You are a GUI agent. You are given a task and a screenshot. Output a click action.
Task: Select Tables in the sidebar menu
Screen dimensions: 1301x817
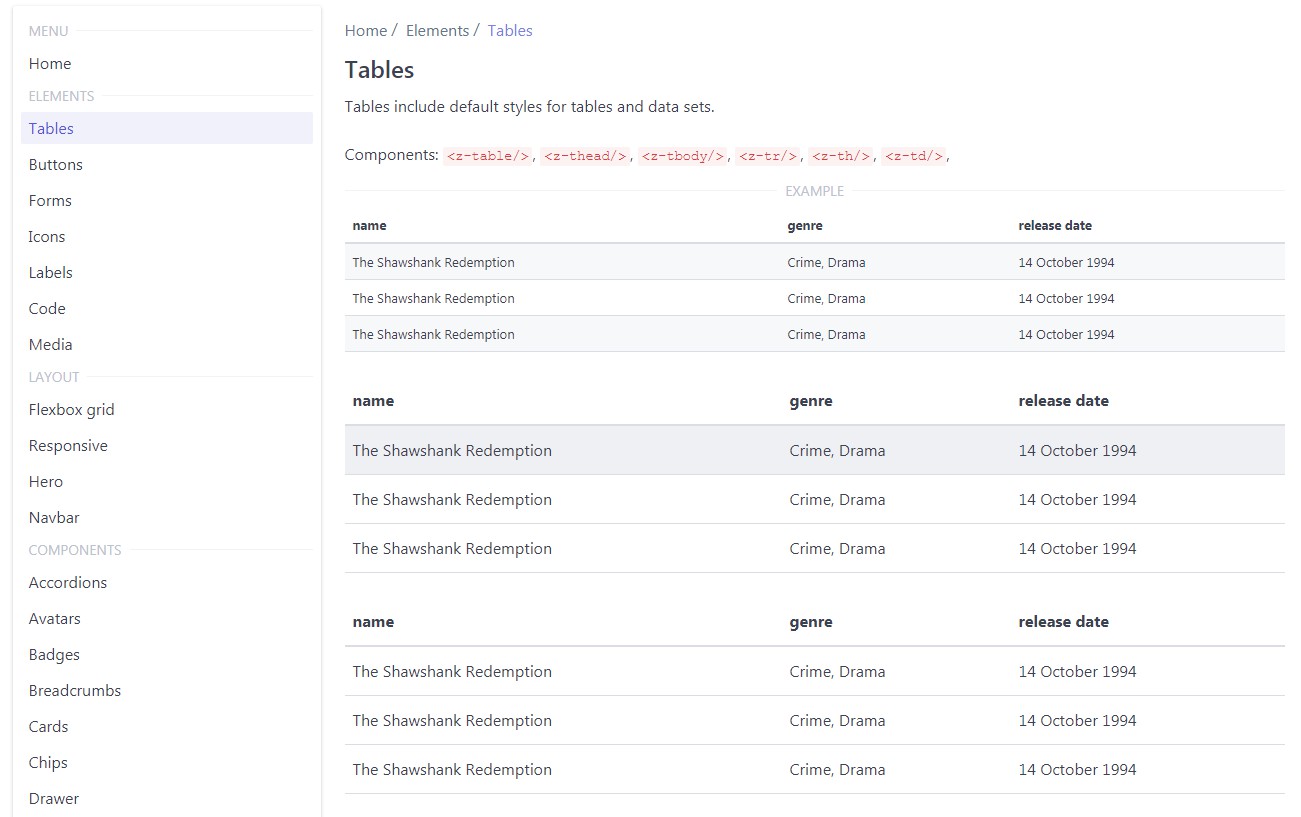point(166,128)
